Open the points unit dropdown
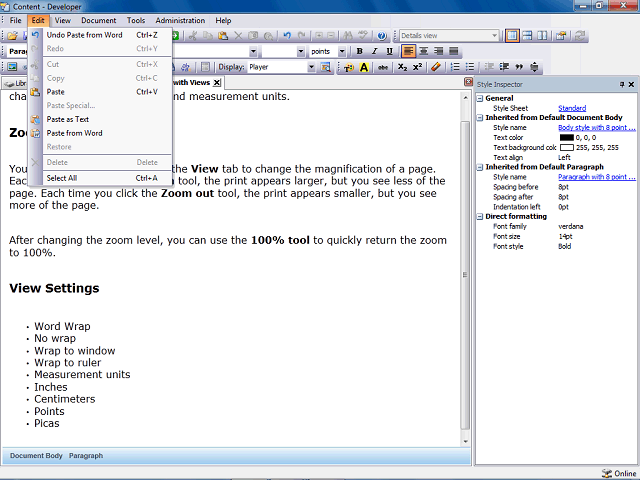 coord(342,51)
